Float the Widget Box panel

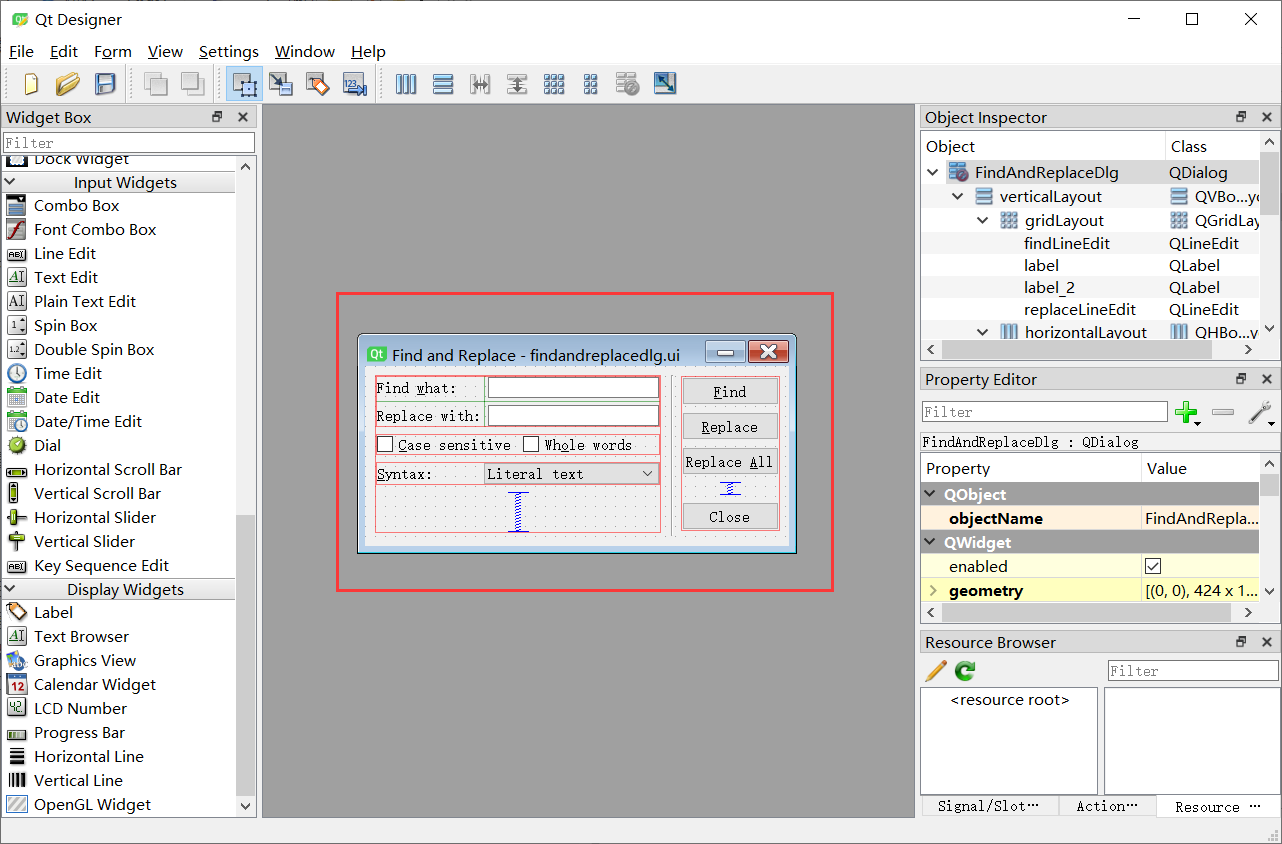[x=217, y=117]
